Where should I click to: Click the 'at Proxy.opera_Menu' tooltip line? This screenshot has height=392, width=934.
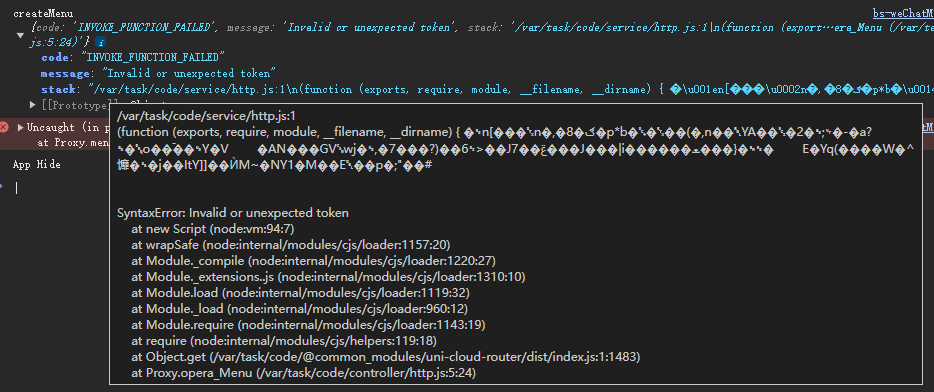[x=304, y=373]
